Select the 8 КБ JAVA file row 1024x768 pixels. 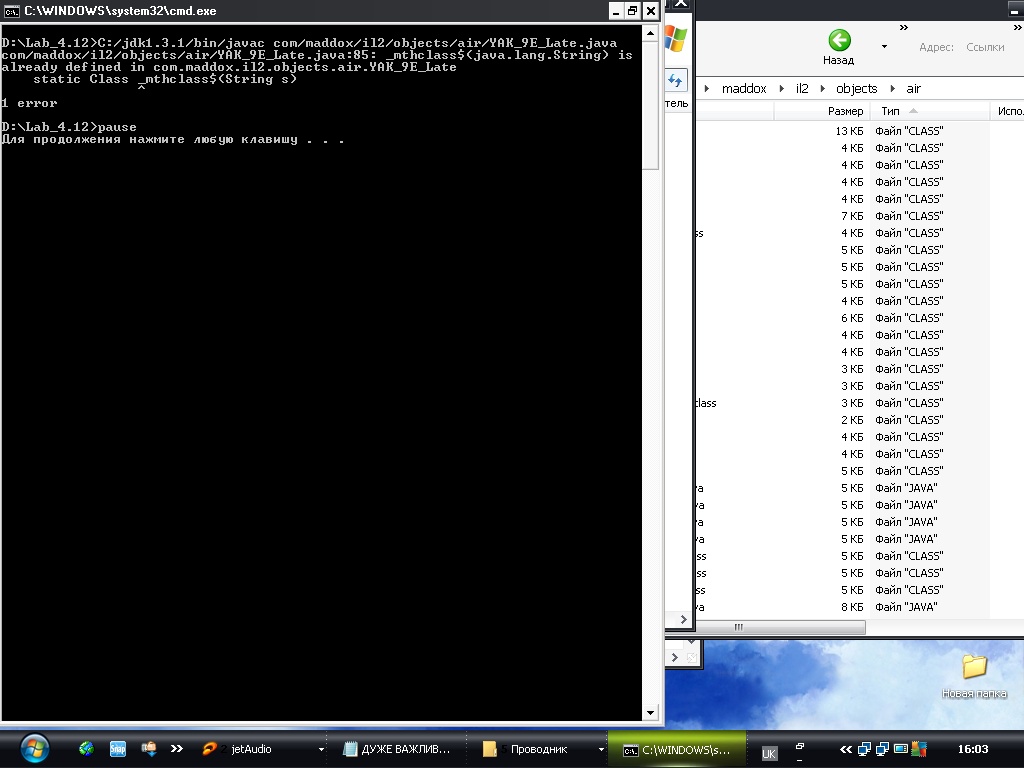pos(859,607)
